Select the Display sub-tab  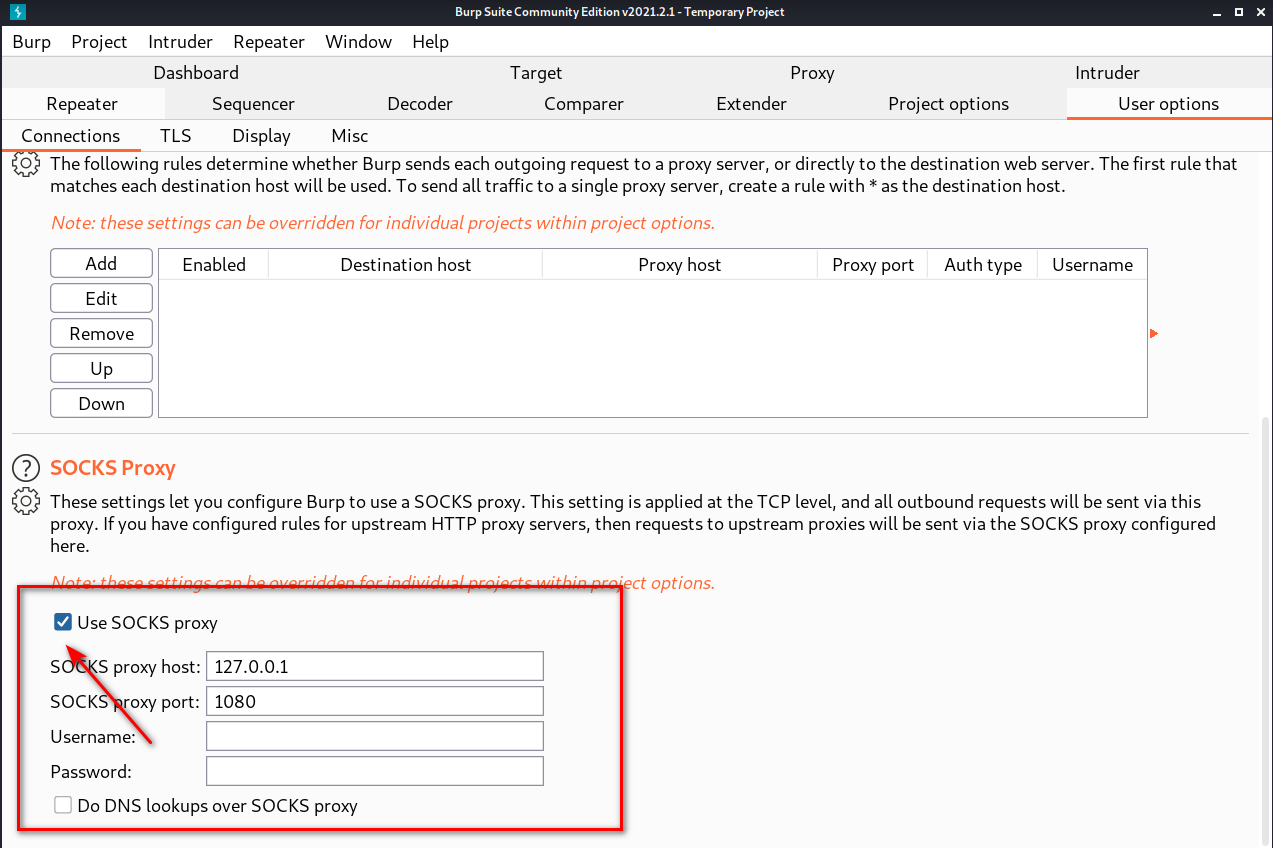coord(261,136)
